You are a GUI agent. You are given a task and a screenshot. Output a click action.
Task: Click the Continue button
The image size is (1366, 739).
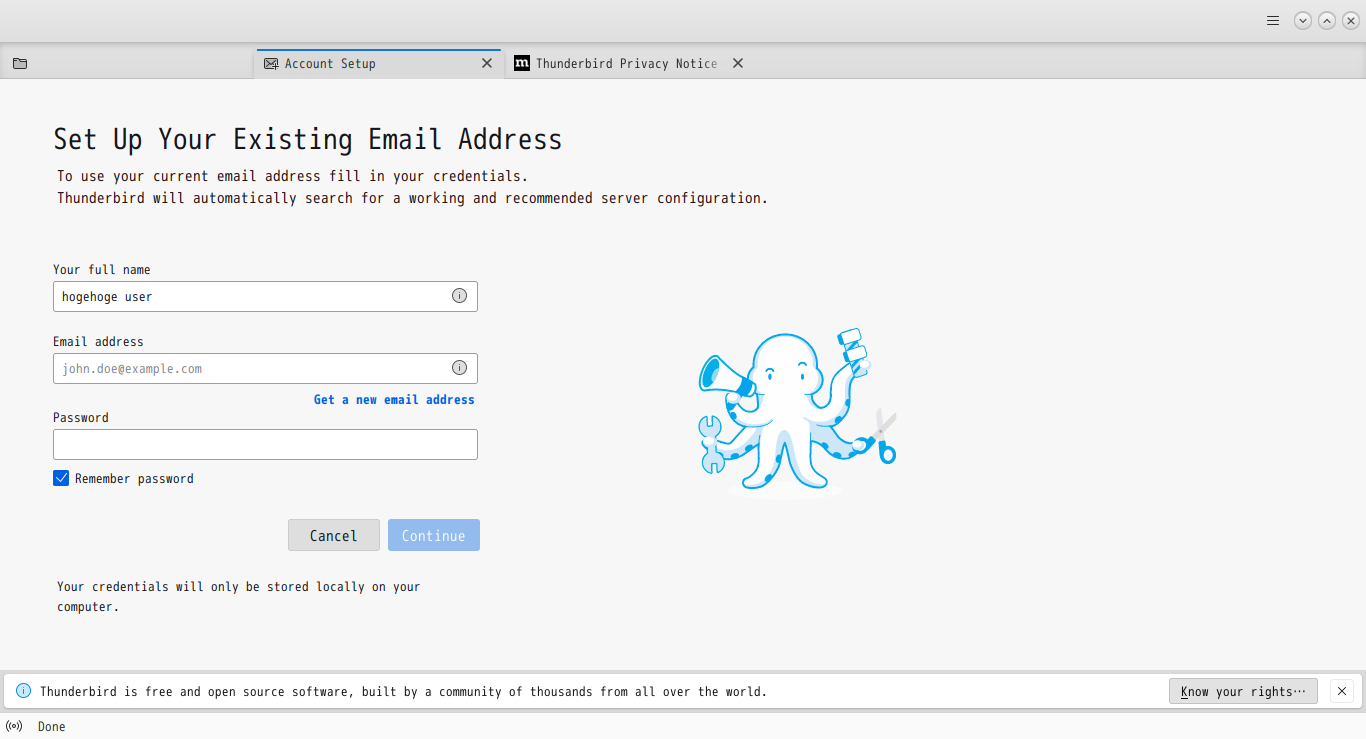click(434, 535)
